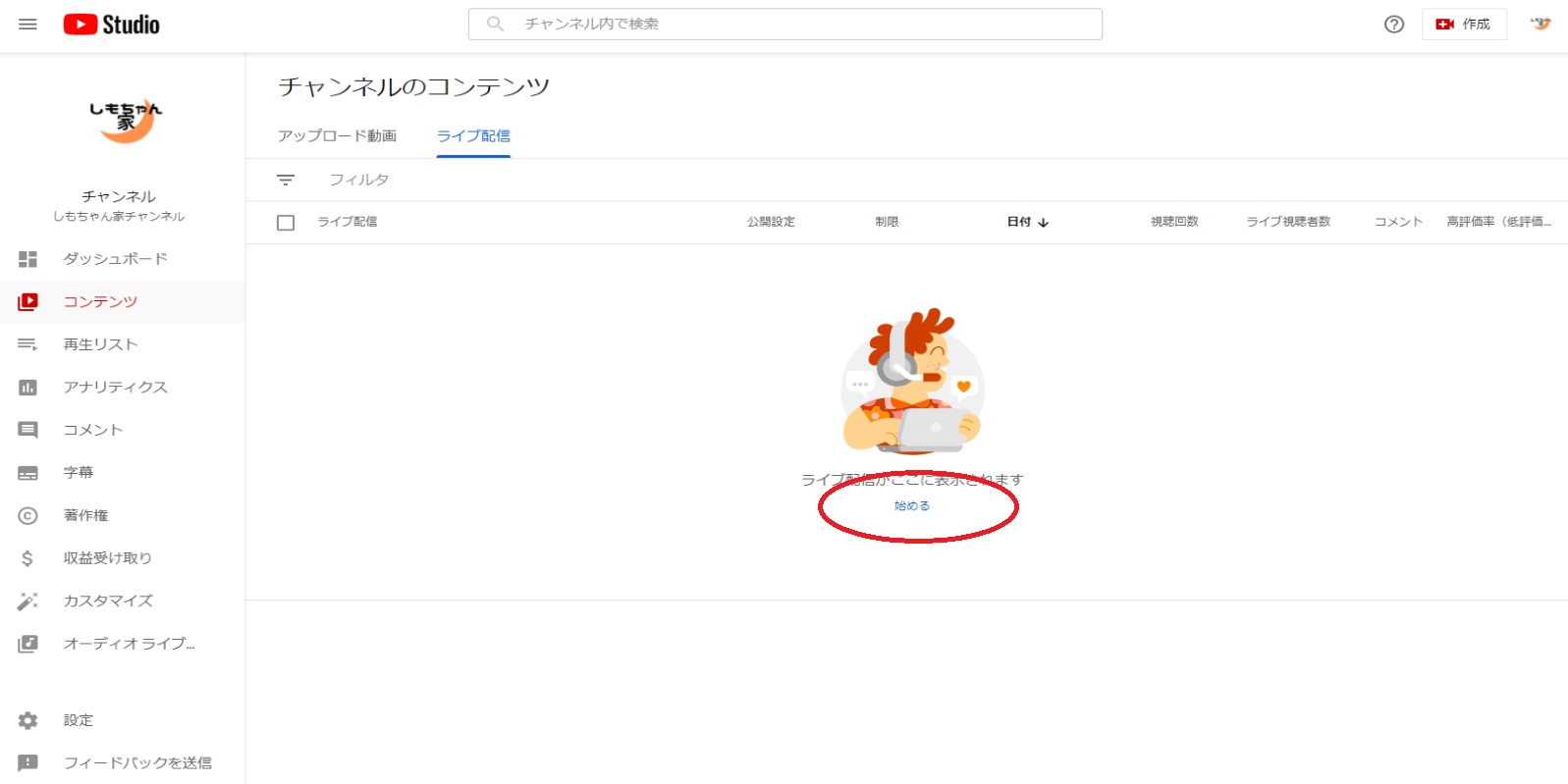Open 収益受け取り monetization in sidebar
Viewport: 1568px width, 784px height.
pyautogui.click(x=107, y=558)
